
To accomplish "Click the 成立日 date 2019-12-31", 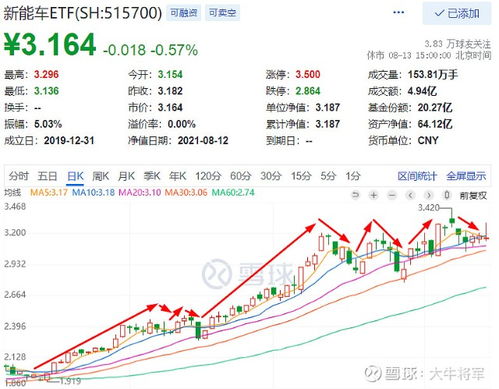I will click(x=69, y=140).
